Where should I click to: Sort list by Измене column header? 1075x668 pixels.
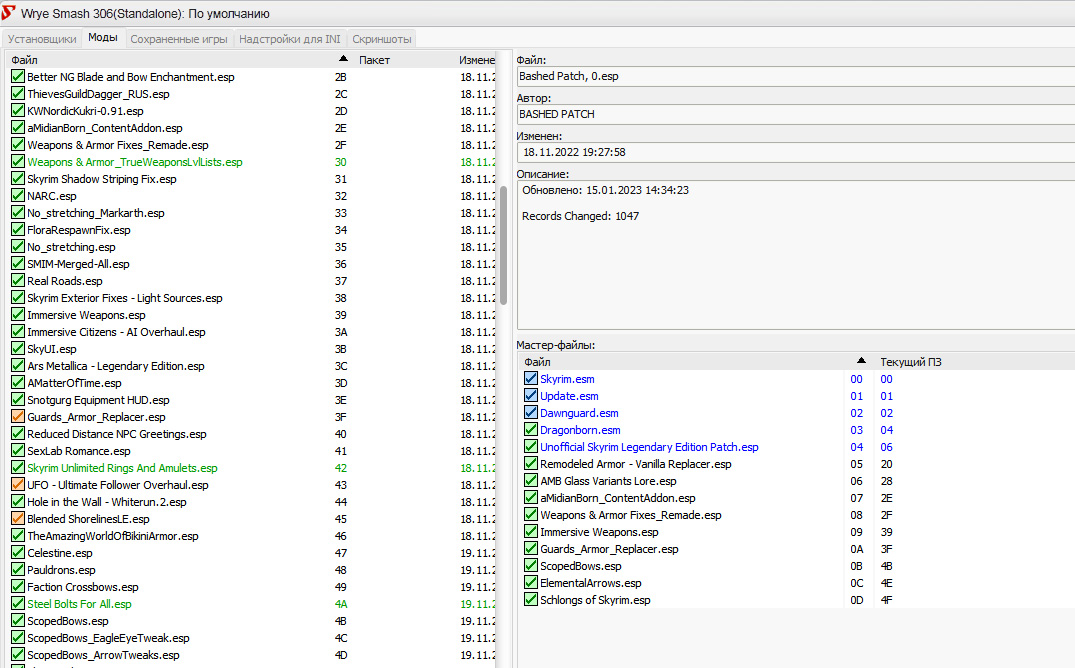[x=475, y=60]
